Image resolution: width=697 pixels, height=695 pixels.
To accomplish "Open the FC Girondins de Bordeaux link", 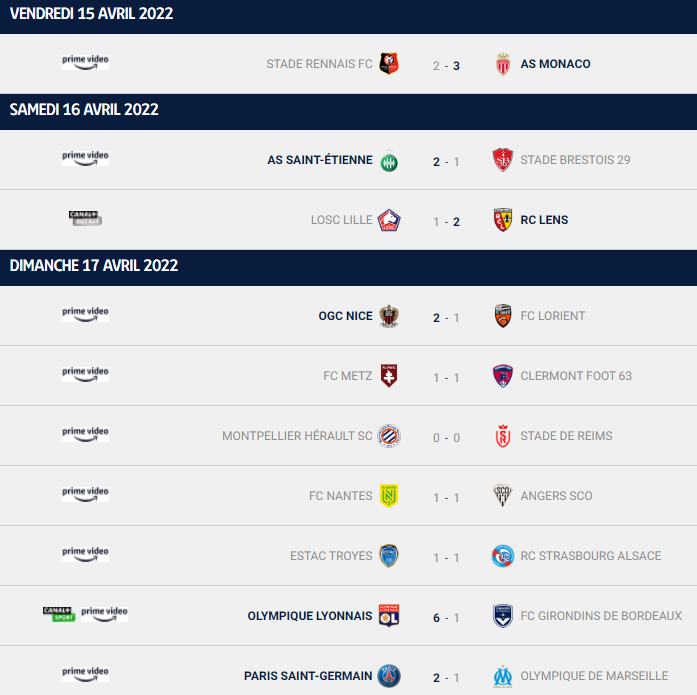I will coord(601,616).
